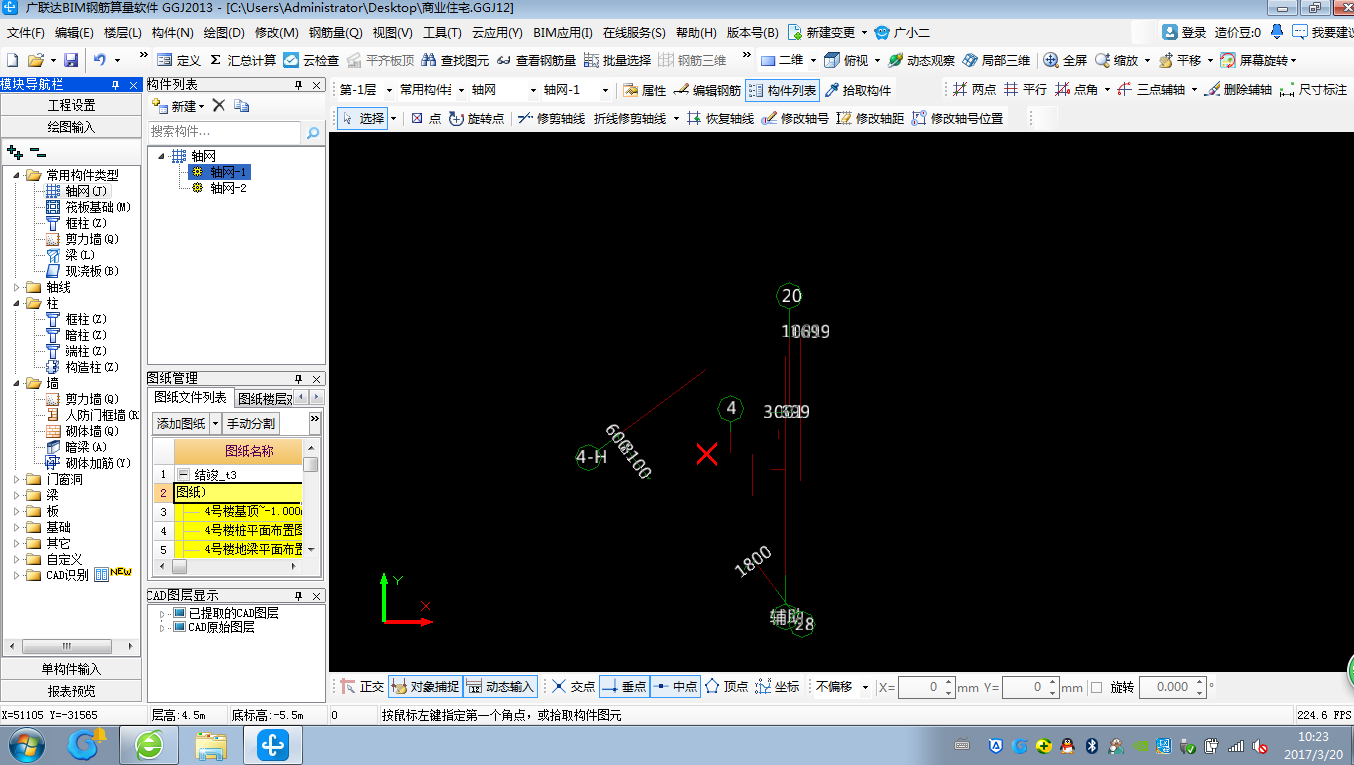Click 全屏 full screen zoom

coord(1065,60)
